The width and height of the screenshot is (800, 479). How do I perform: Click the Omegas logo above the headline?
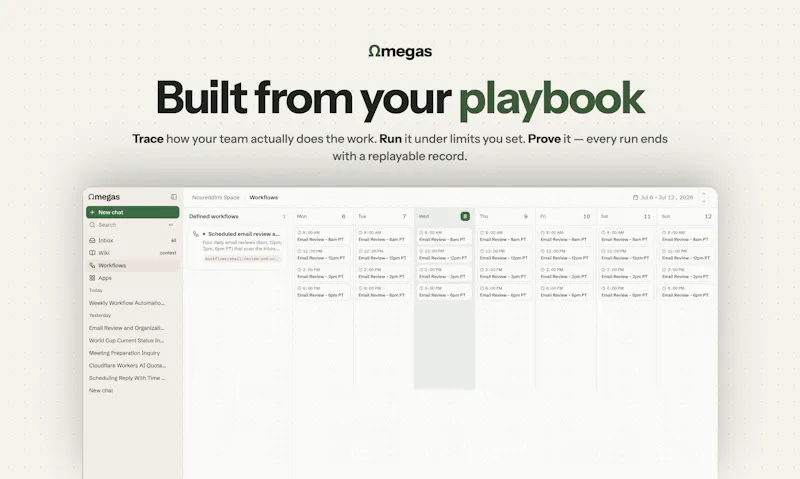click(x=400, y=52)
